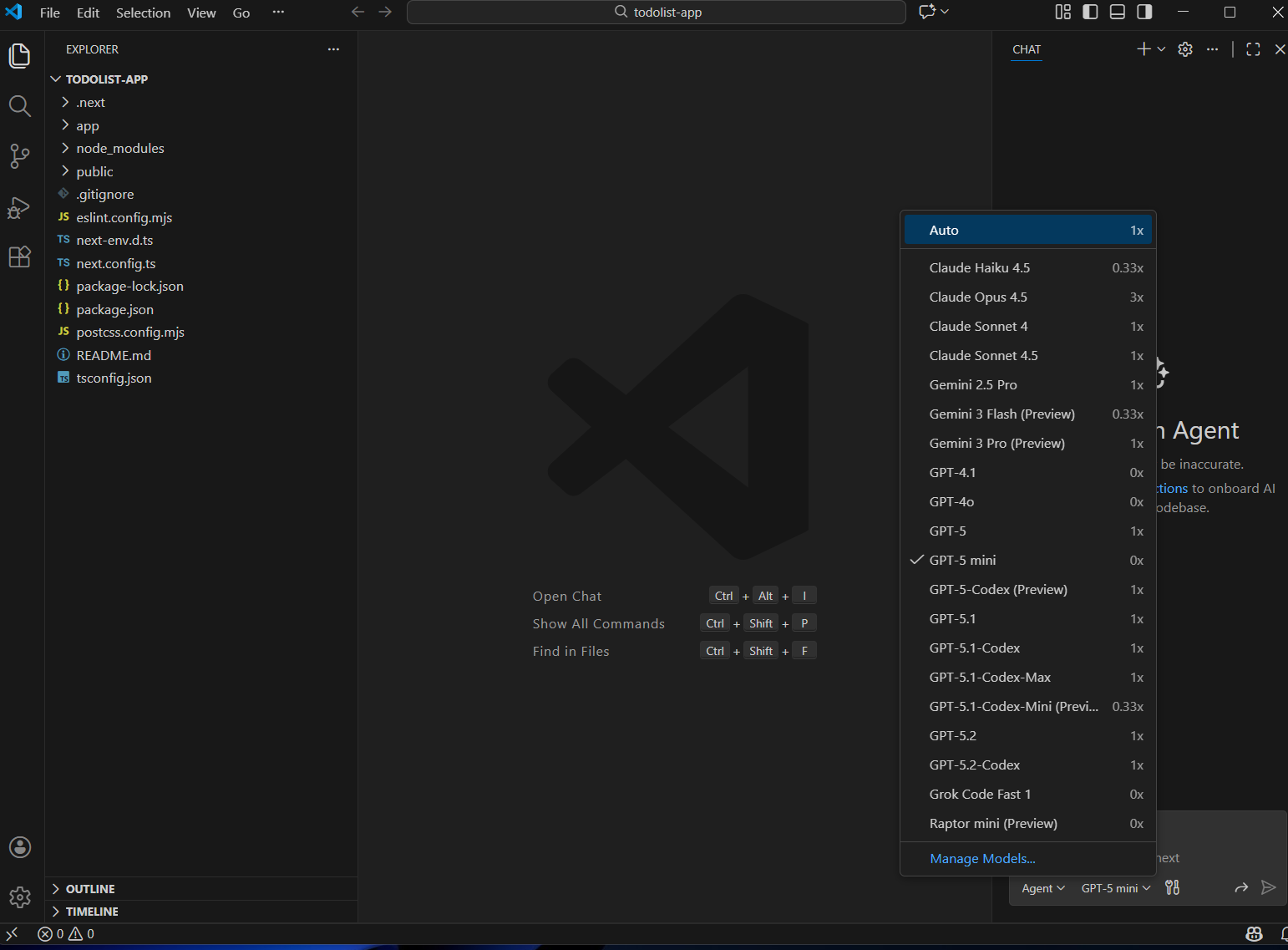Open new chat options dropdown arrow
The width and height of the screenshot is (1288, 950).
point(1161,49)
